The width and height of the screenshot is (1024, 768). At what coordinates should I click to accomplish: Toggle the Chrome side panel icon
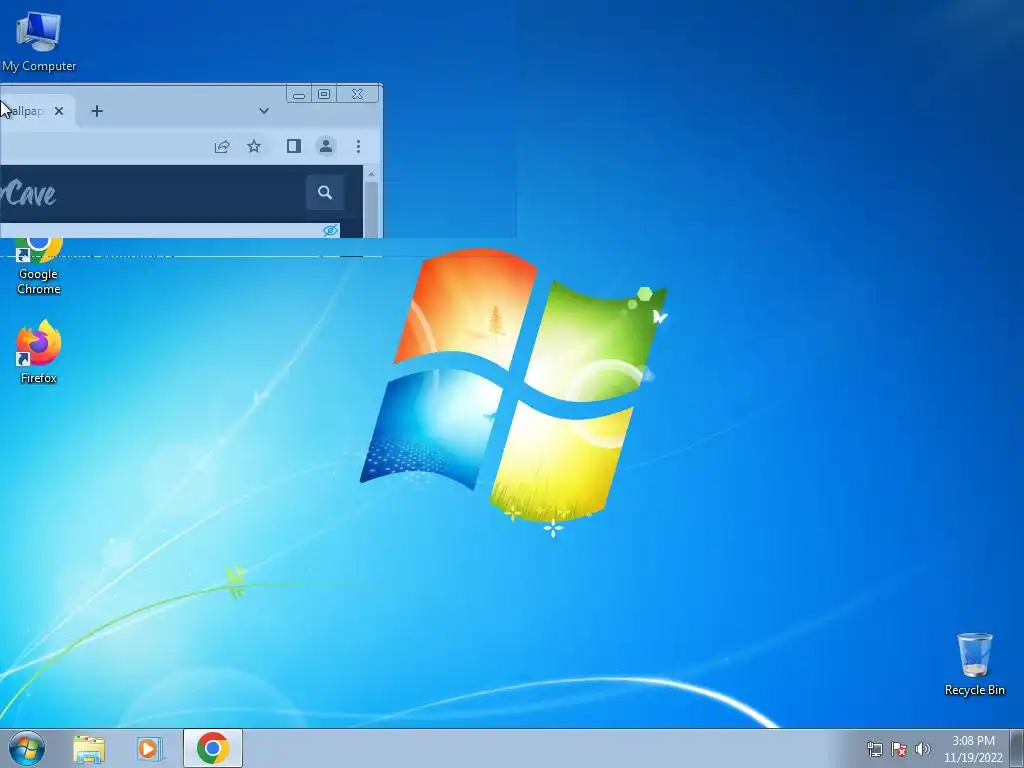[x=294, y=146]
